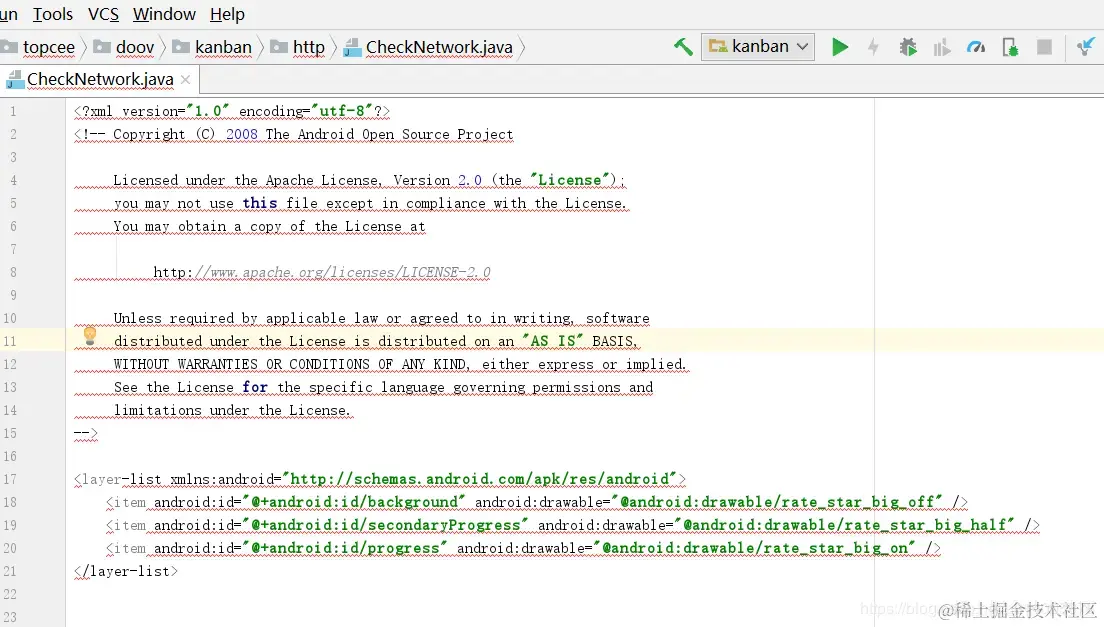
Task: Open the Help menu
Action: [x=227, y=14]
